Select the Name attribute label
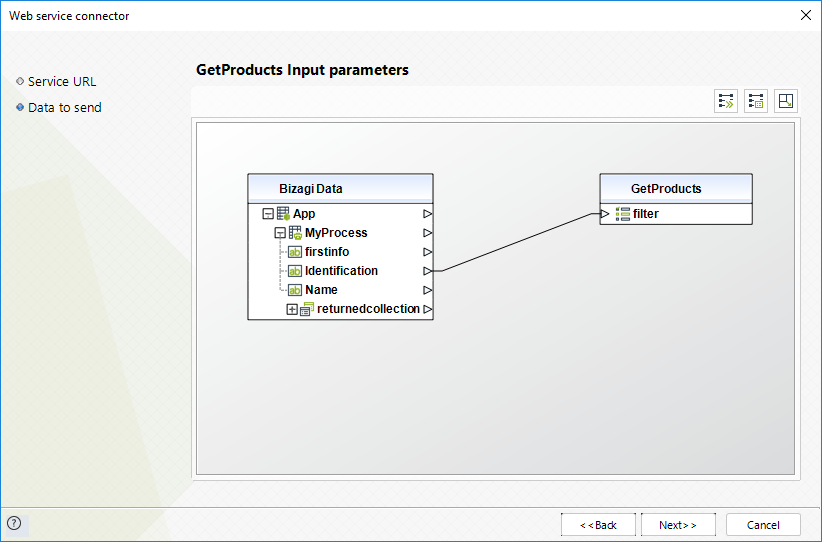Screen dimensions: 822x542 321,290
